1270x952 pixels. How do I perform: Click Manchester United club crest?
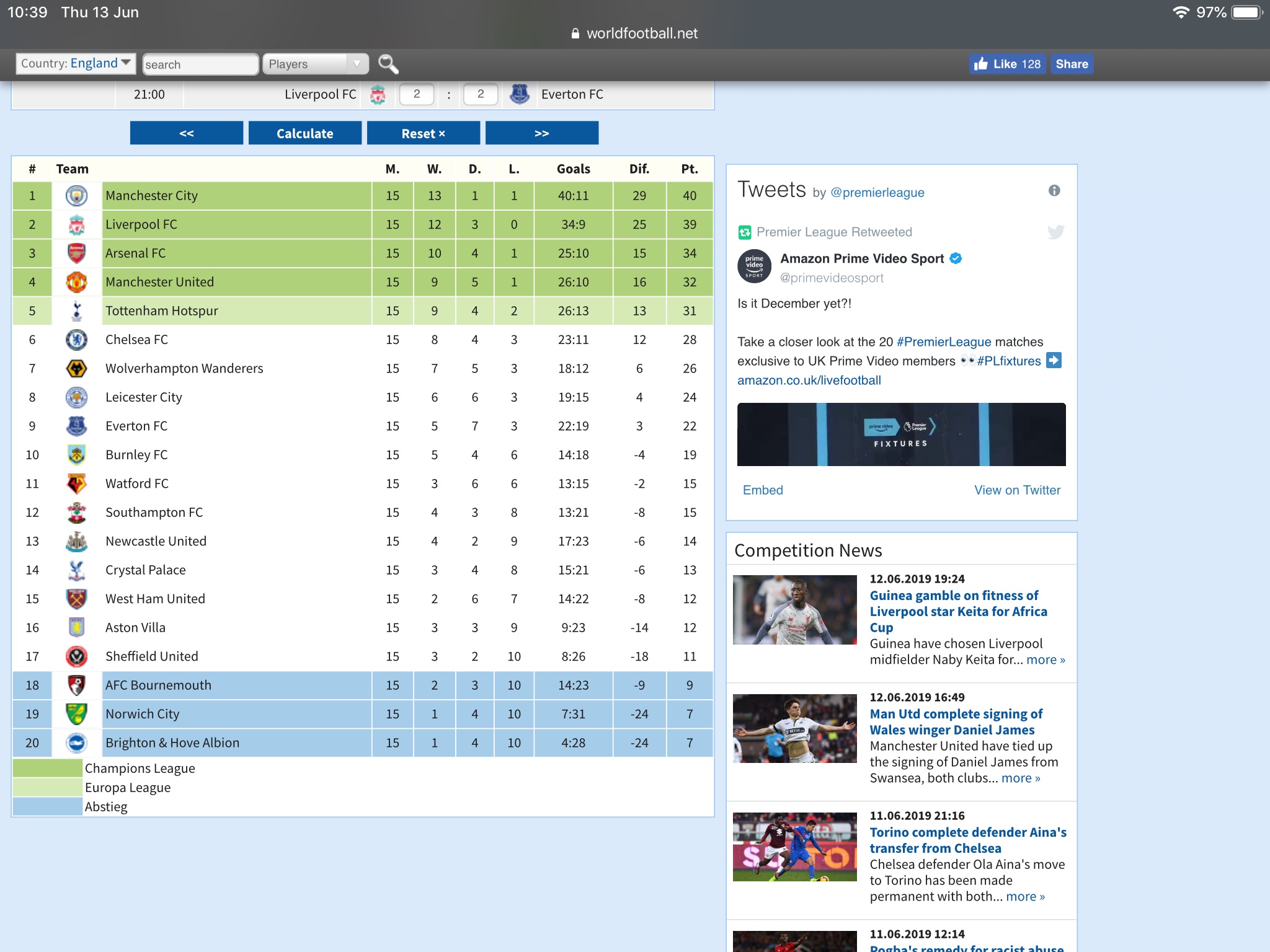[x=76, y=282]
